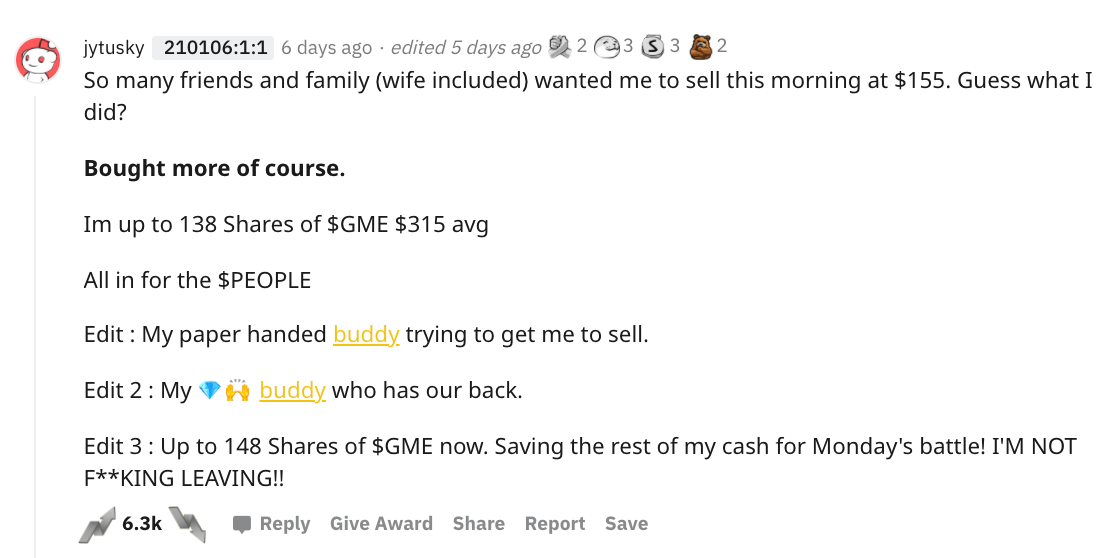
Task: Click the Snoo avatar of jytusky
Action: 38,59
